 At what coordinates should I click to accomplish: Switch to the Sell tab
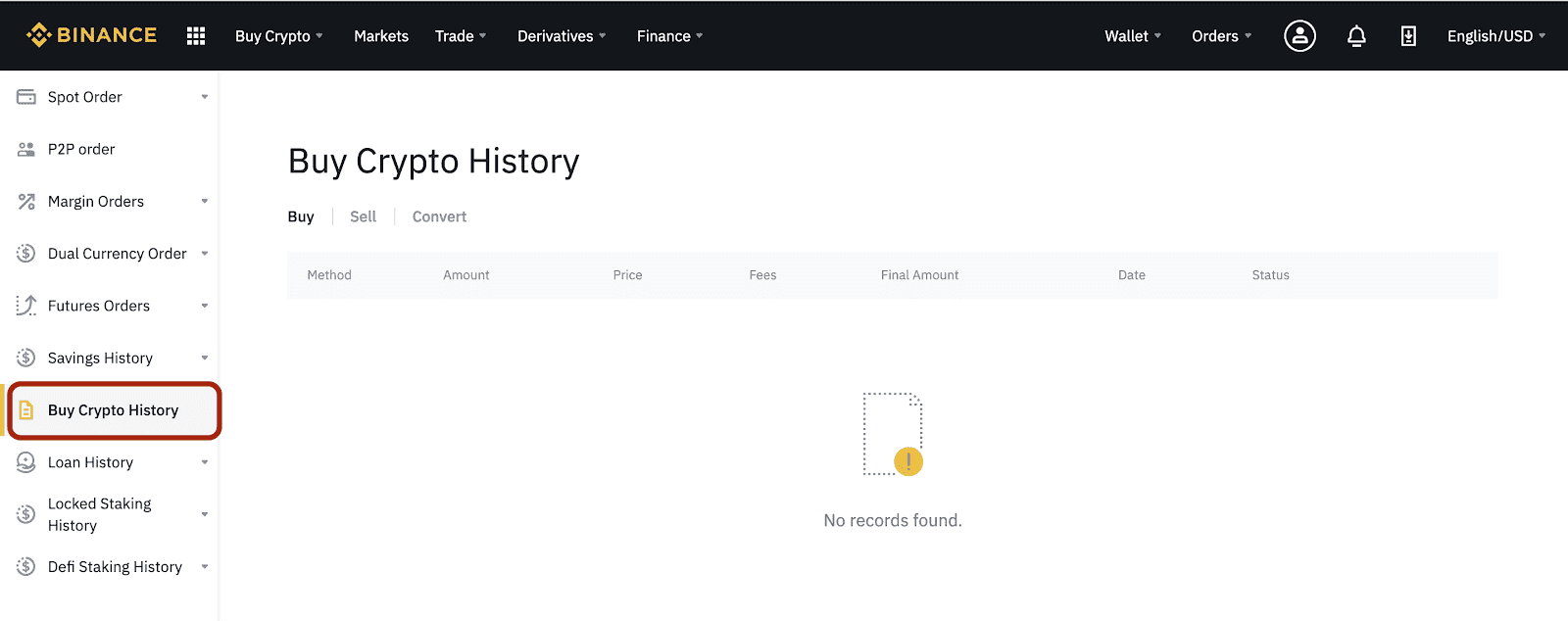click(x=363, y=216)
